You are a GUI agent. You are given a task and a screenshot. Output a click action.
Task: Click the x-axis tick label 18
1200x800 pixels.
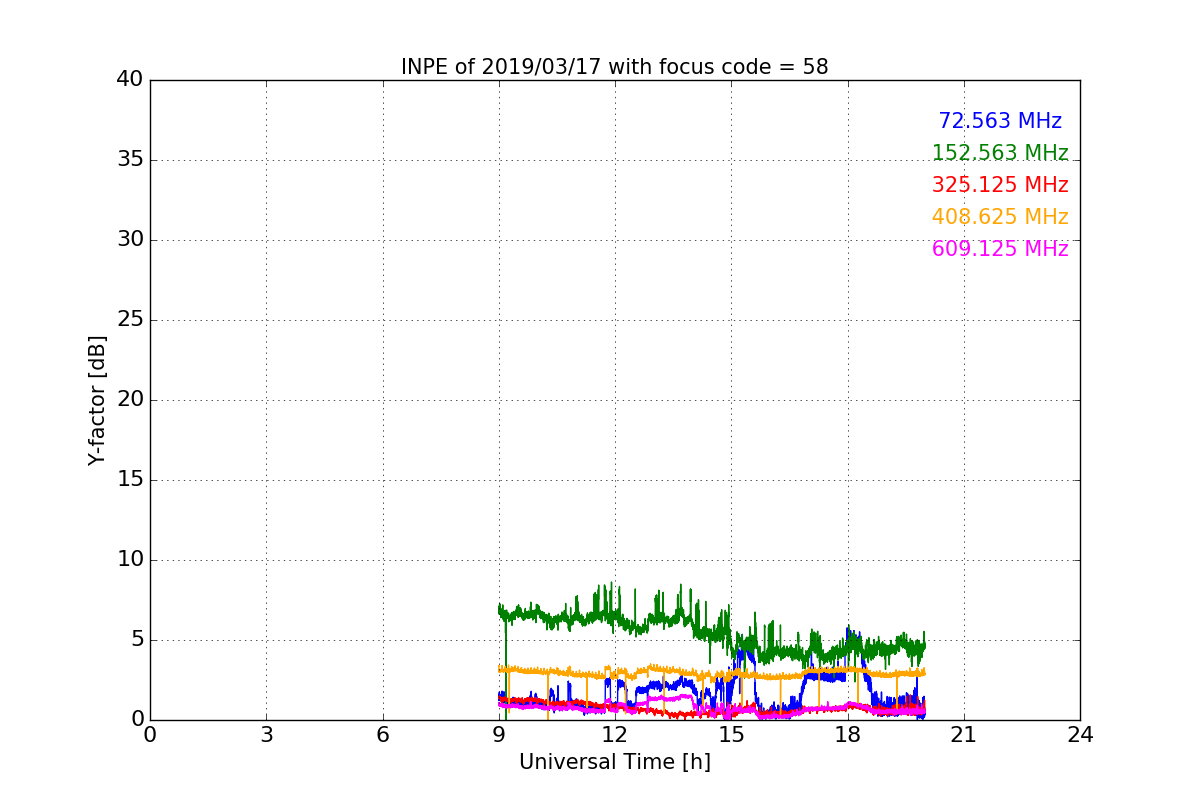[848, 735]
